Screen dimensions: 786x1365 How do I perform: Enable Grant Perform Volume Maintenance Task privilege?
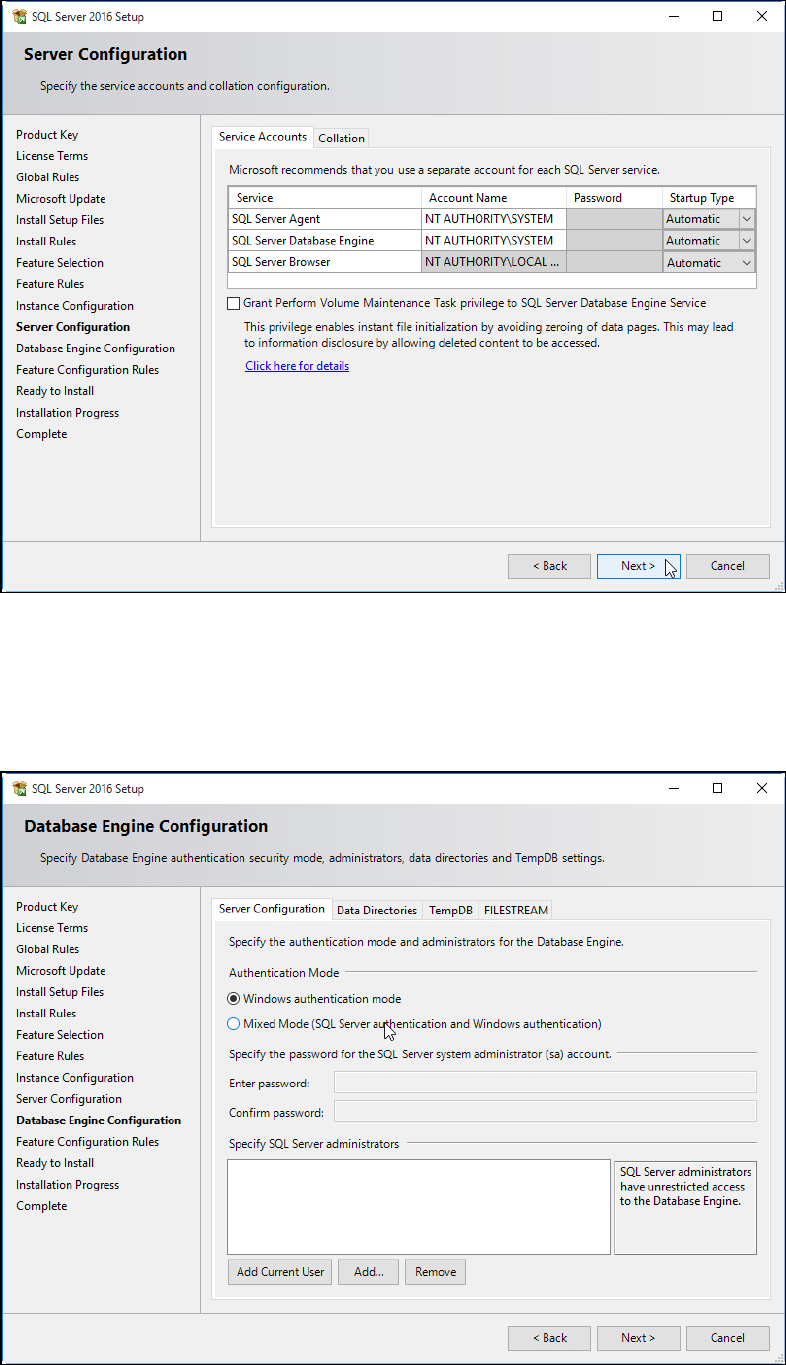(234, 303)
